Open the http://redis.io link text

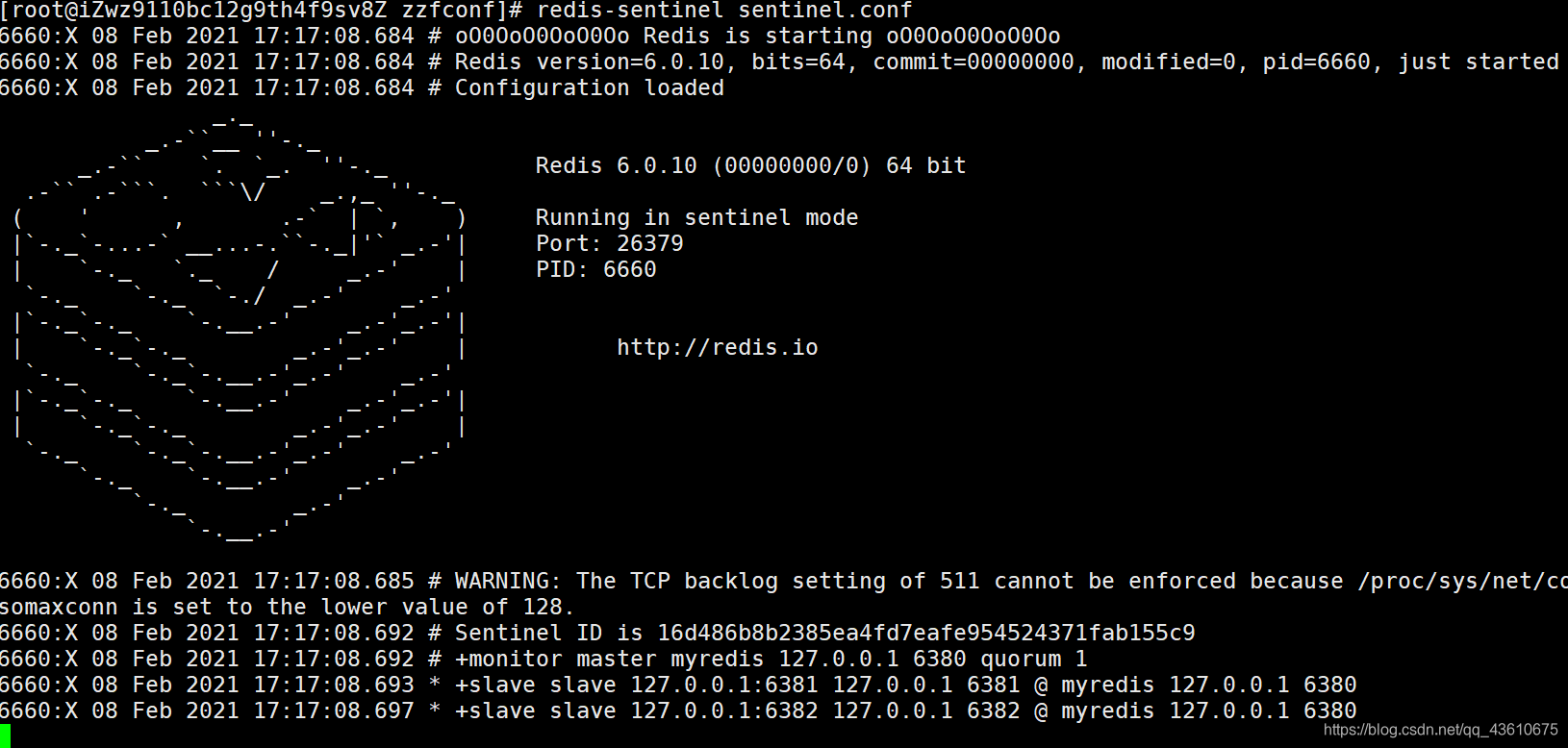[718, 347]
